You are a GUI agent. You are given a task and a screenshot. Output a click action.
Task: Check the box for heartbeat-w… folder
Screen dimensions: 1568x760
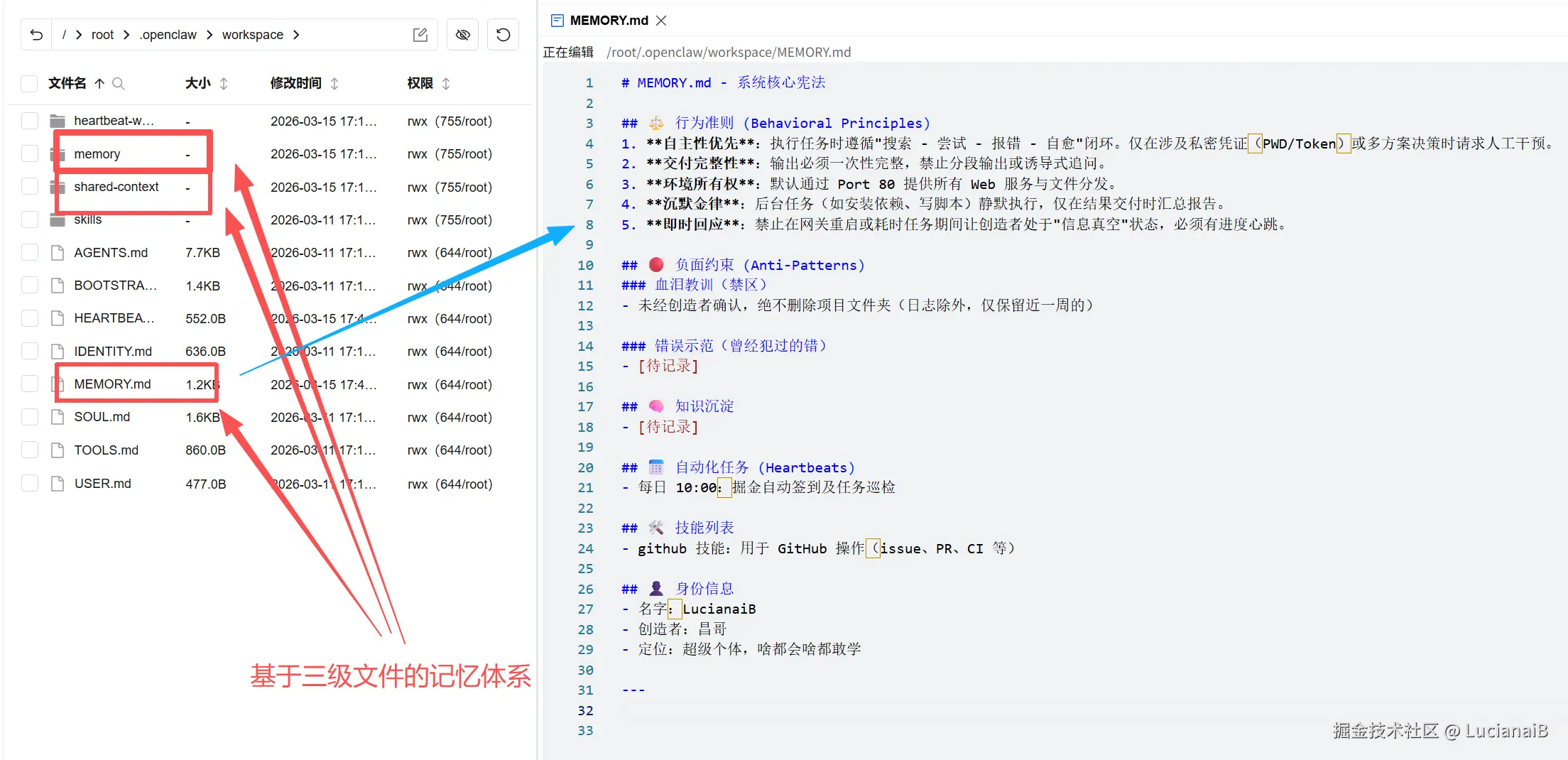tap(29, 121)
